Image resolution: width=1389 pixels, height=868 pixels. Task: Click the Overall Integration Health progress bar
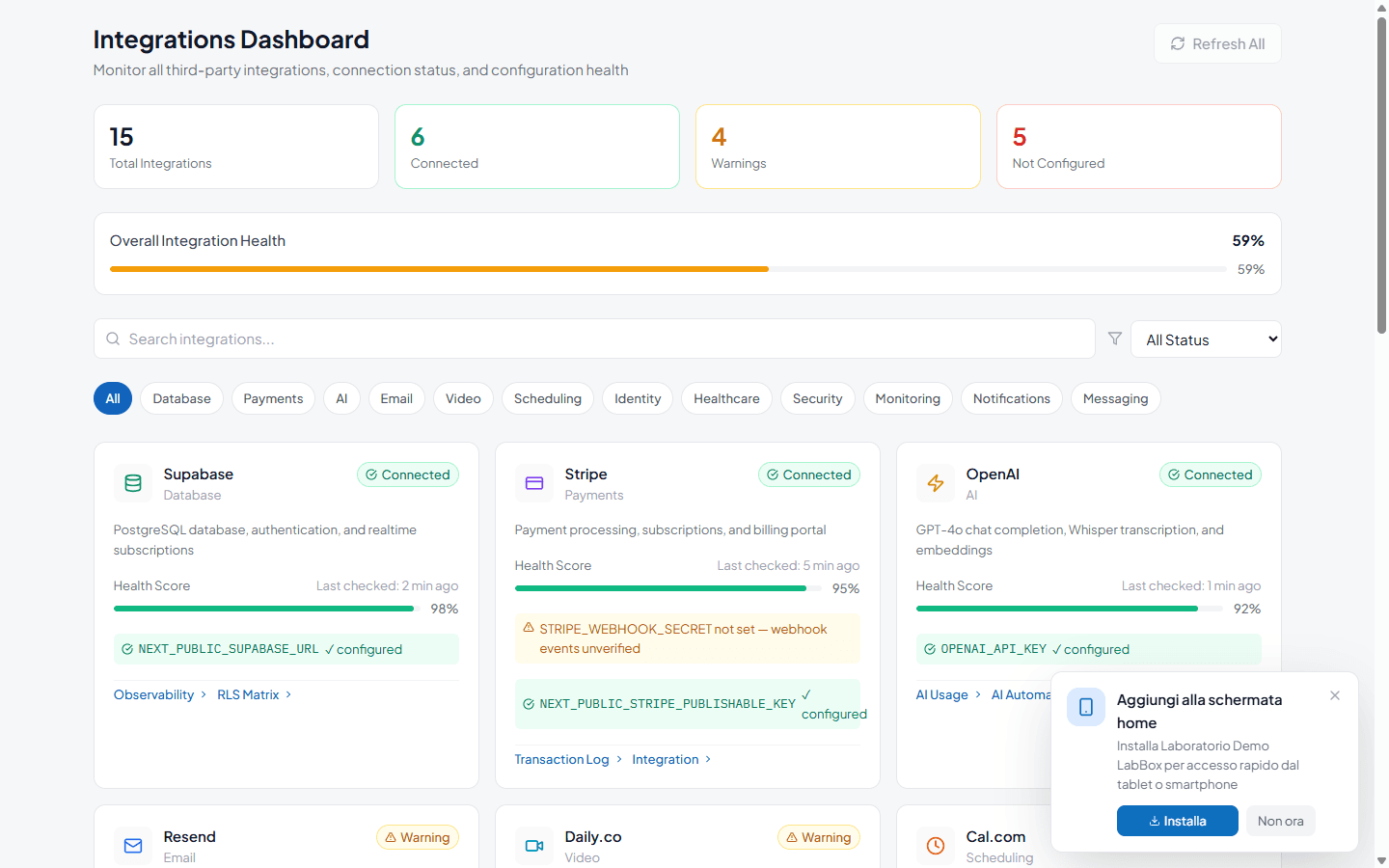pos(668,269)
